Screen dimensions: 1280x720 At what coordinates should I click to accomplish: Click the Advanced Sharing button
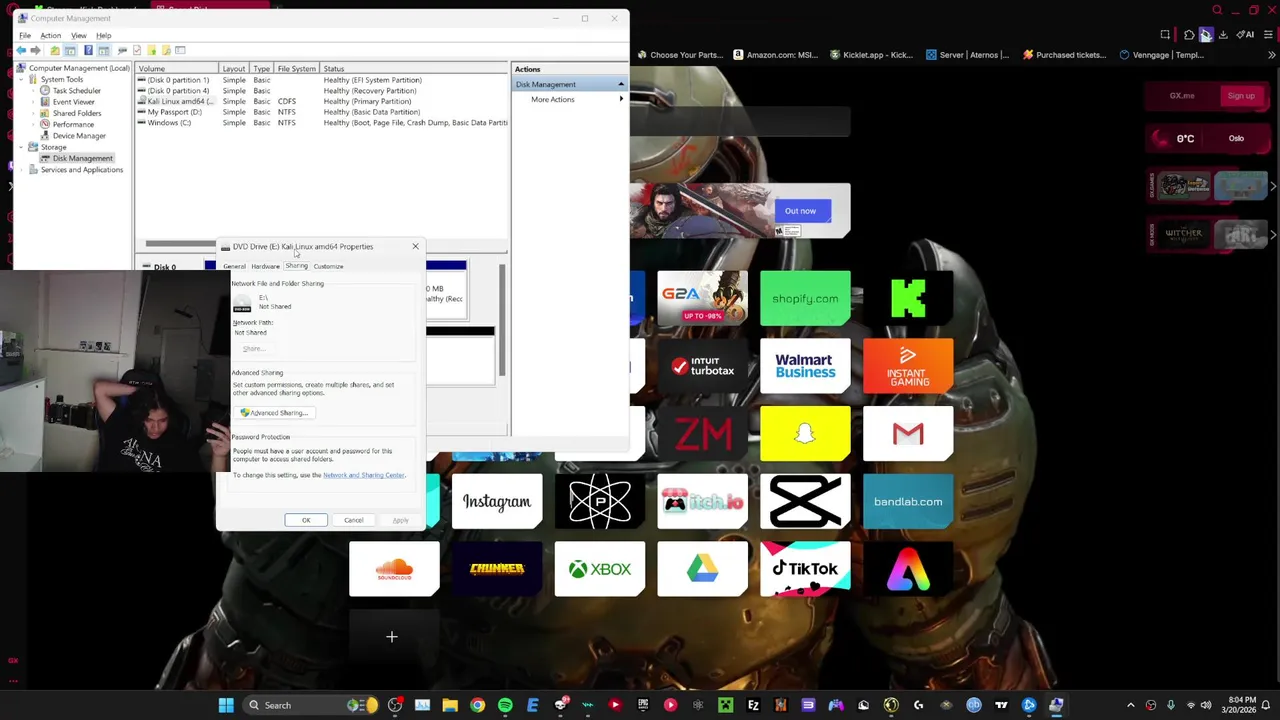point(275,413)
